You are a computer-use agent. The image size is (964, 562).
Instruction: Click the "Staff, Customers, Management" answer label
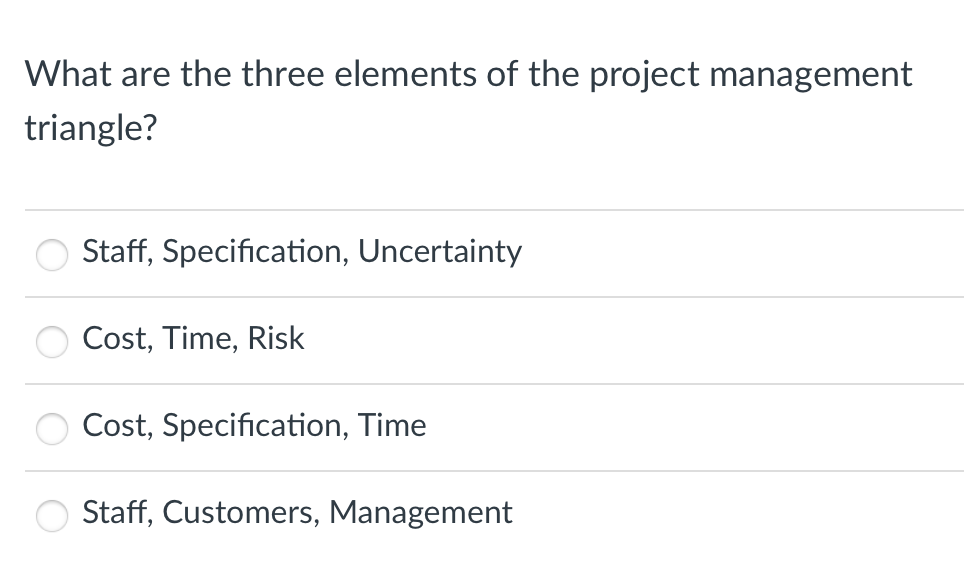click(298, 512)
